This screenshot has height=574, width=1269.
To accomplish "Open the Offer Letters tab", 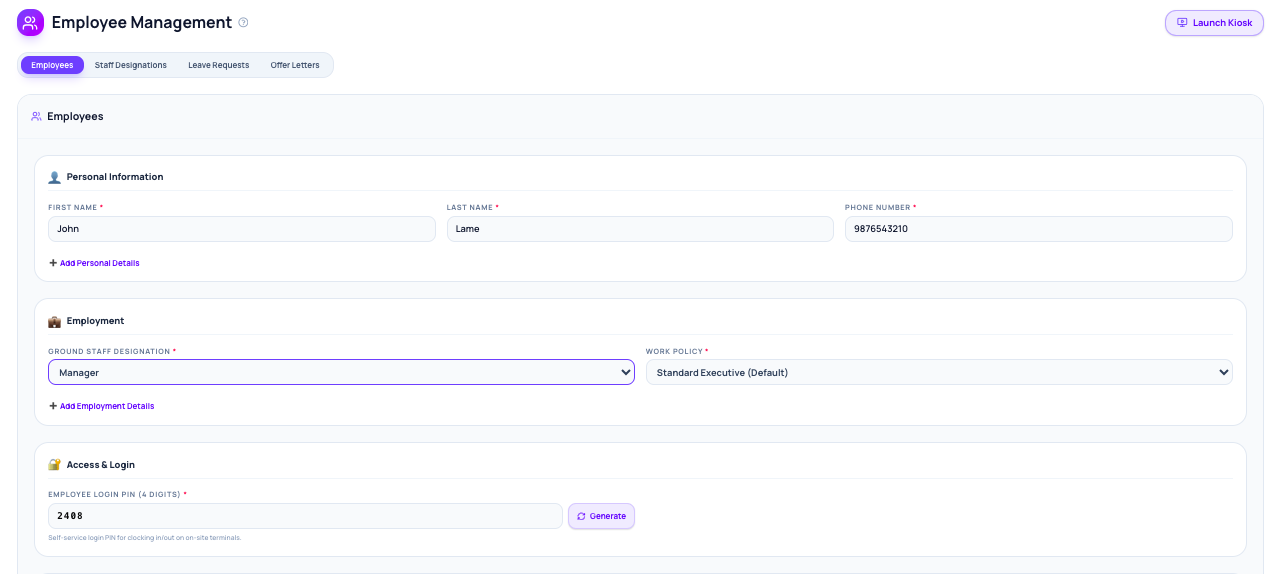I will (295, 65).
